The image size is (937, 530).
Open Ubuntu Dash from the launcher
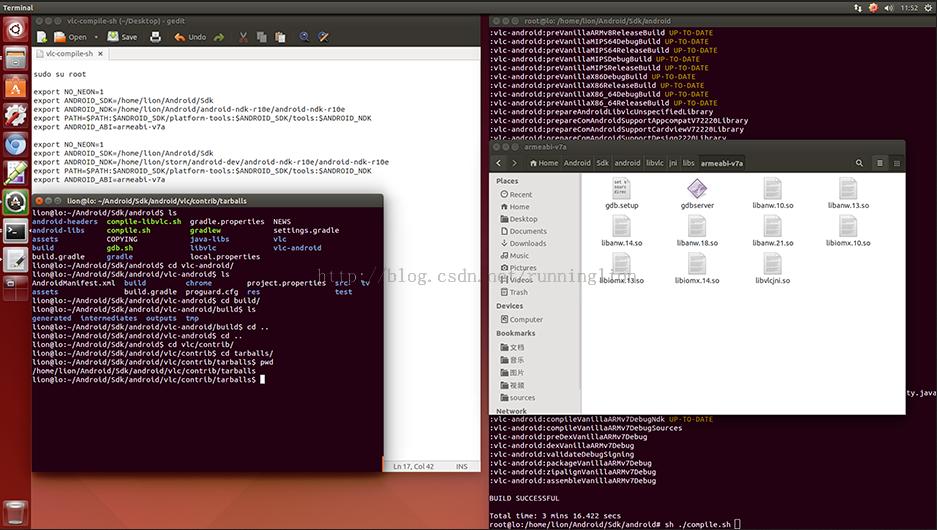coord(16,29)
